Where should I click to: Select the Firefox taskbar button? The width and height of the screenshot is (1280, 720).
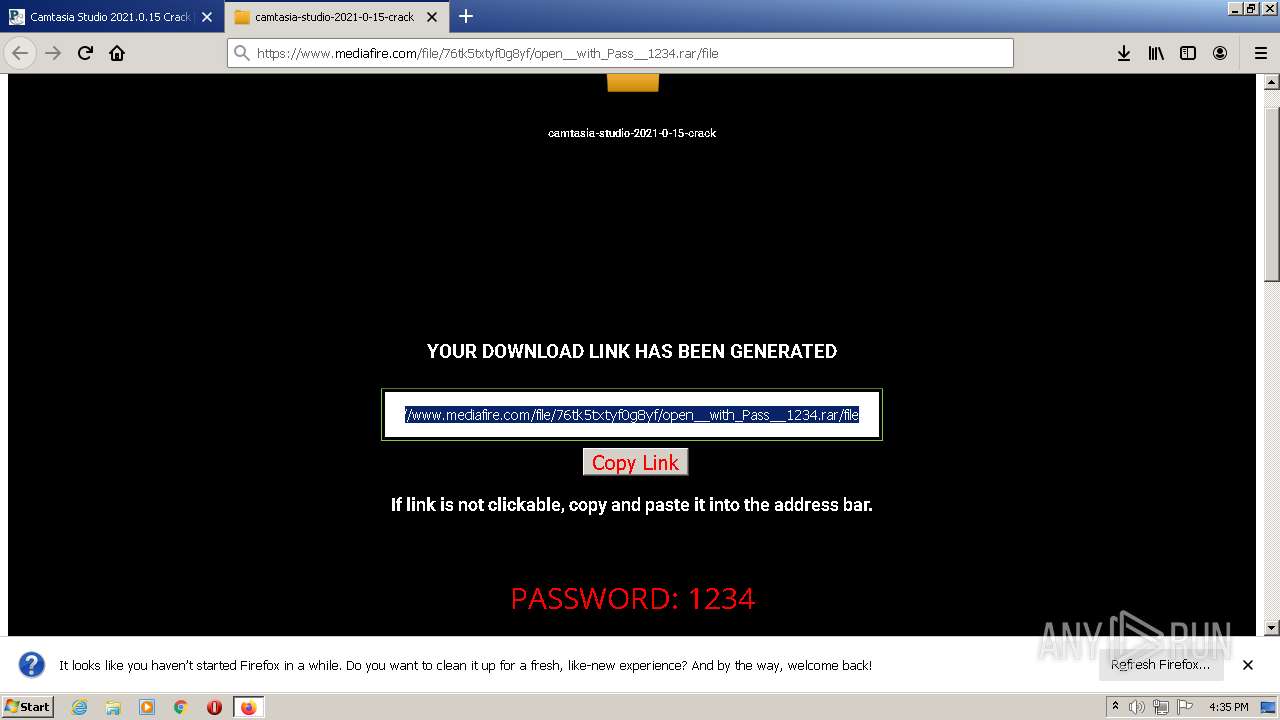[x=248, y=707]
